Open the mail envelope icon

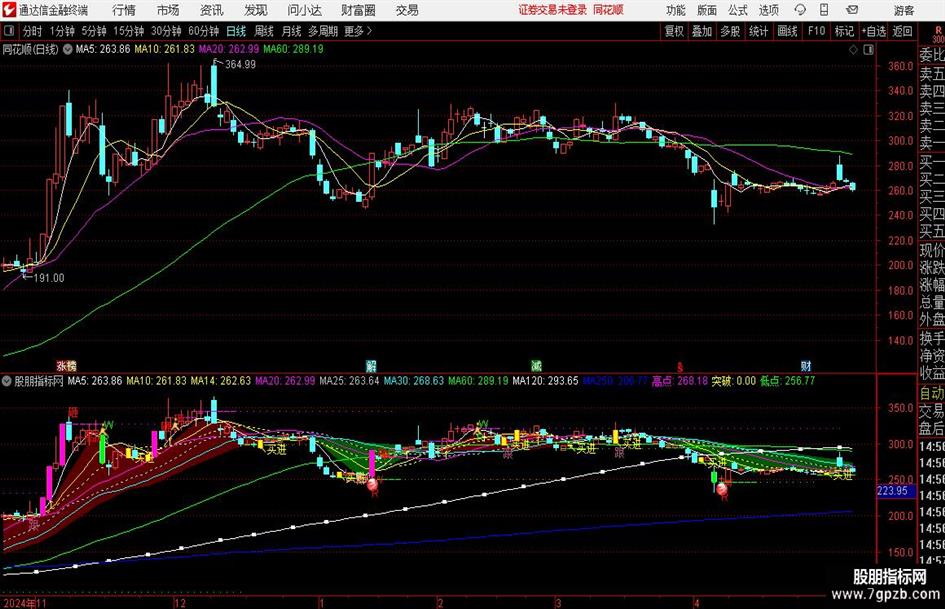tap(852, 10)
